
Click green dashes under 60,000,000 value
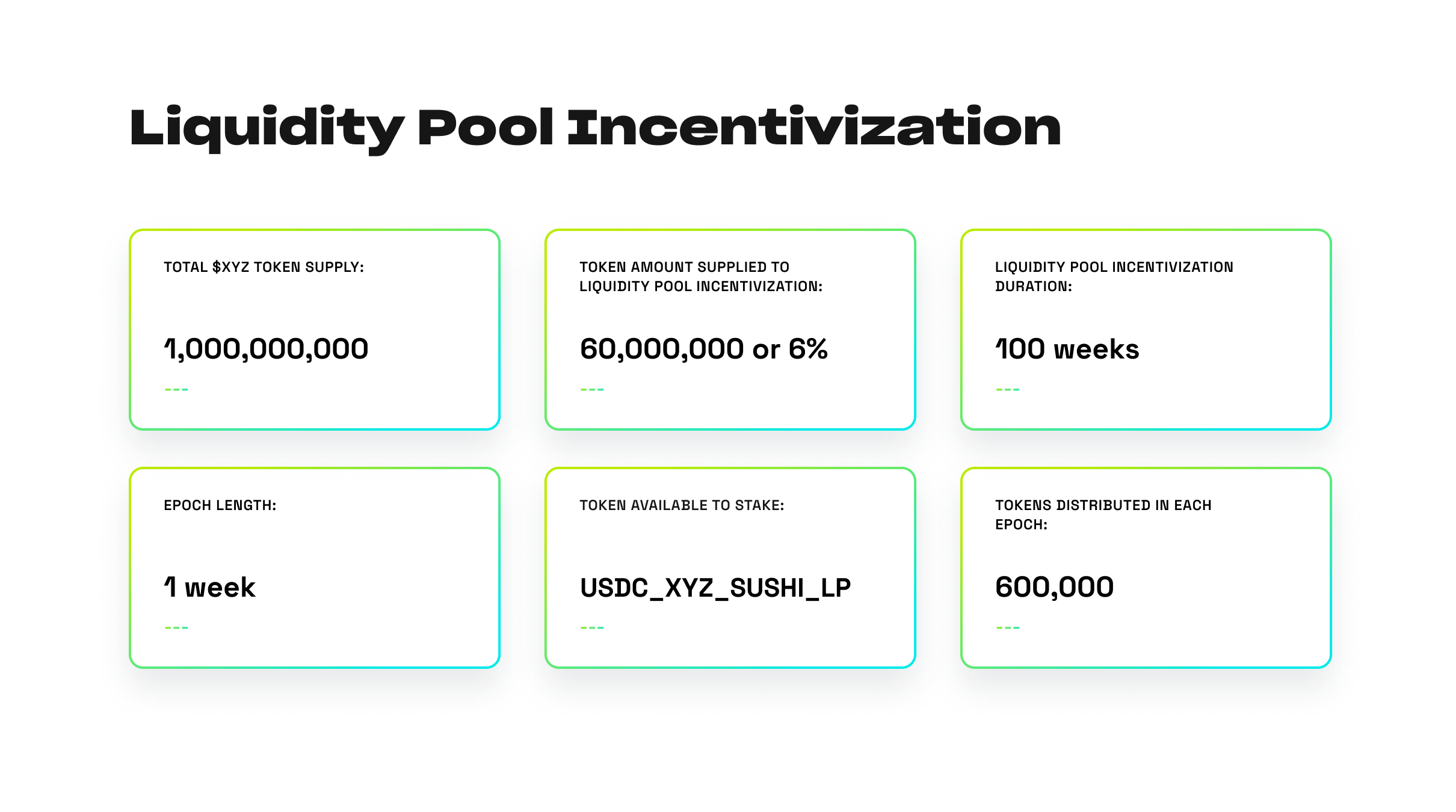[592, 390]
